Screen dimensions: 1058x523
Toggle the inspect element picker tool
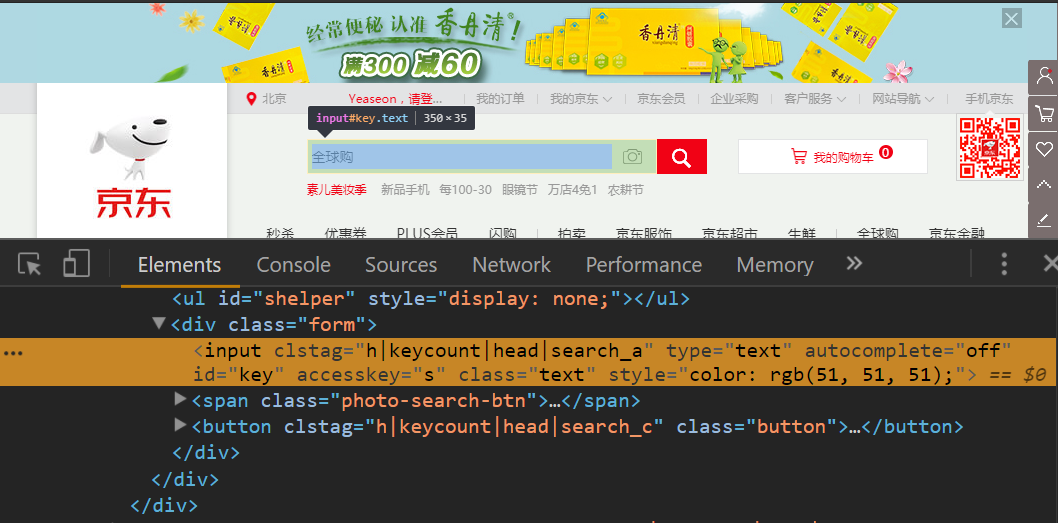coord(30,264)
